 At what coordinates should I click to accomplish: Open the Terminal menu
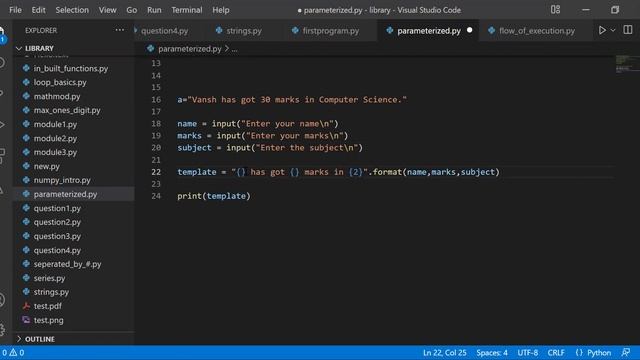tap(187, 10)
